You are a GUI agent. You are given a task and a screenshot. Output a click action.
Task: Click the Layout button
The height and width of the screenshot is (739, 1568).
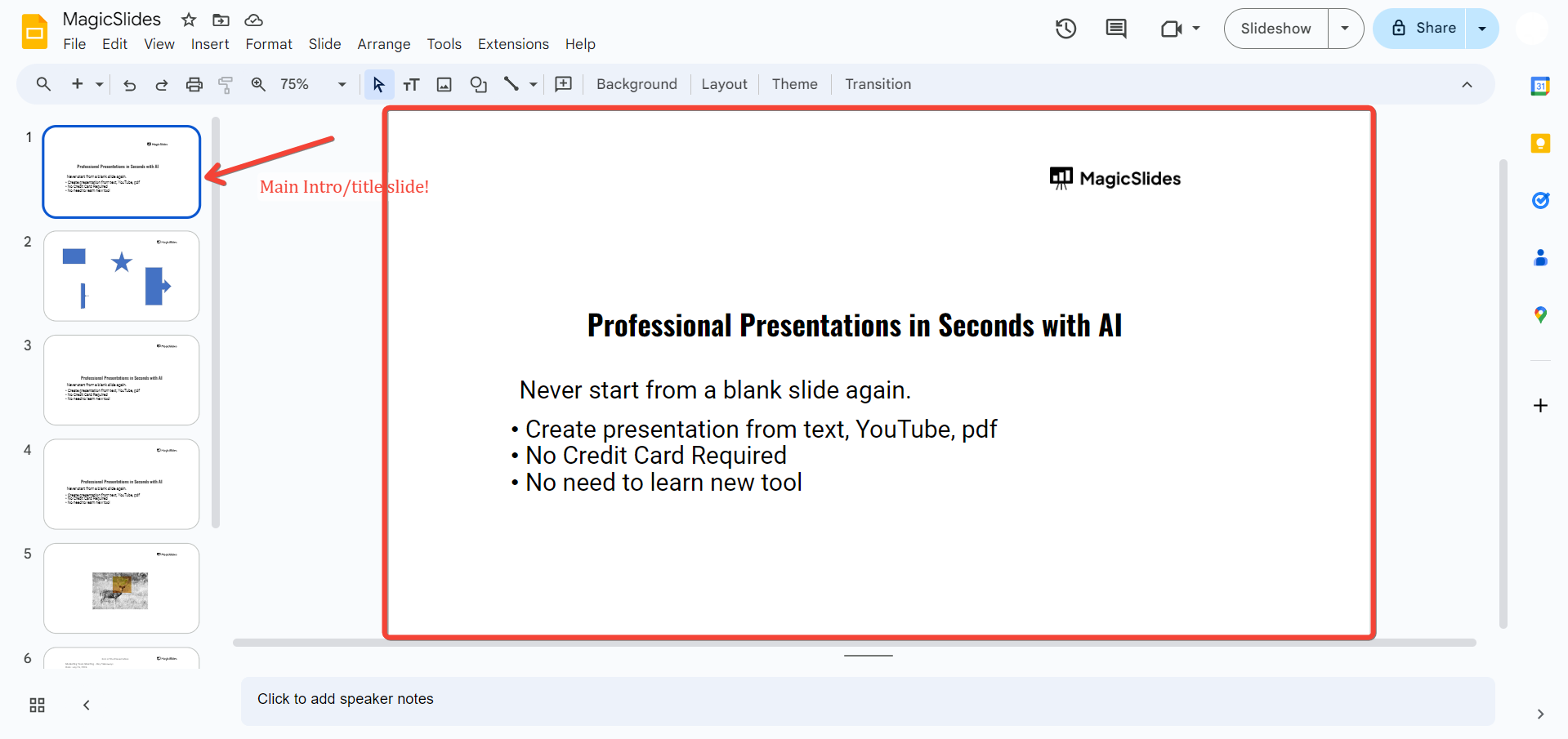[724, 84]
